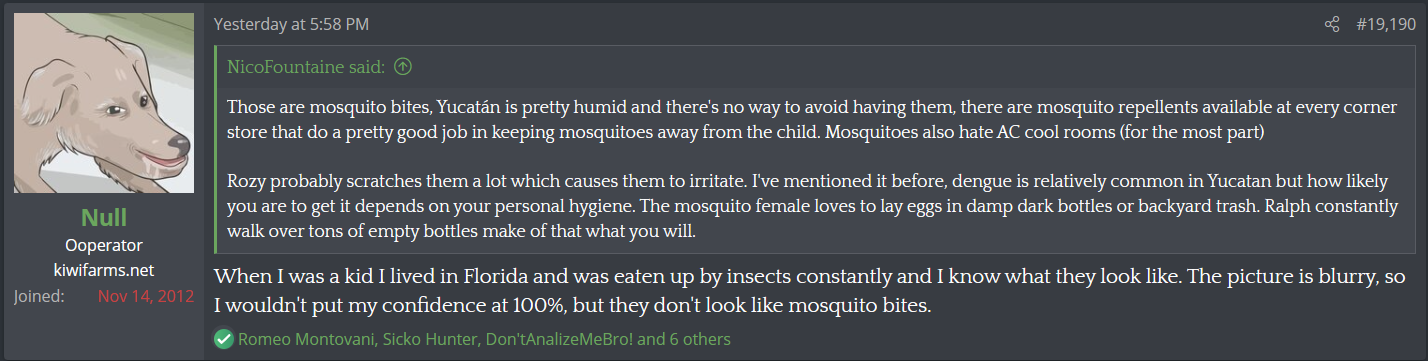Expand the quoted mosquito bites paragraph
Screen dimensions: 1428x361
tap(811, 118)
